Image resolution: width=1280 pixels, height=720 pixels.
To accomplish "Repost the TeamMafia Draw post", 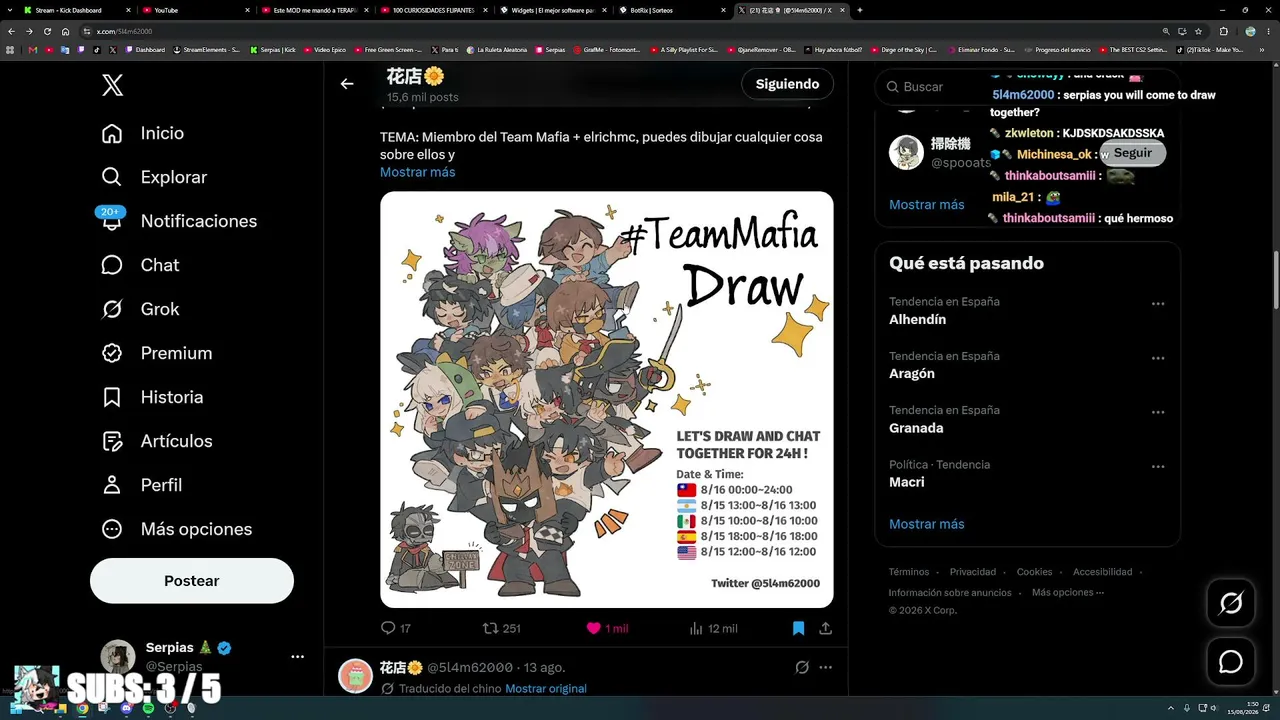I will (x=501, y=628).
